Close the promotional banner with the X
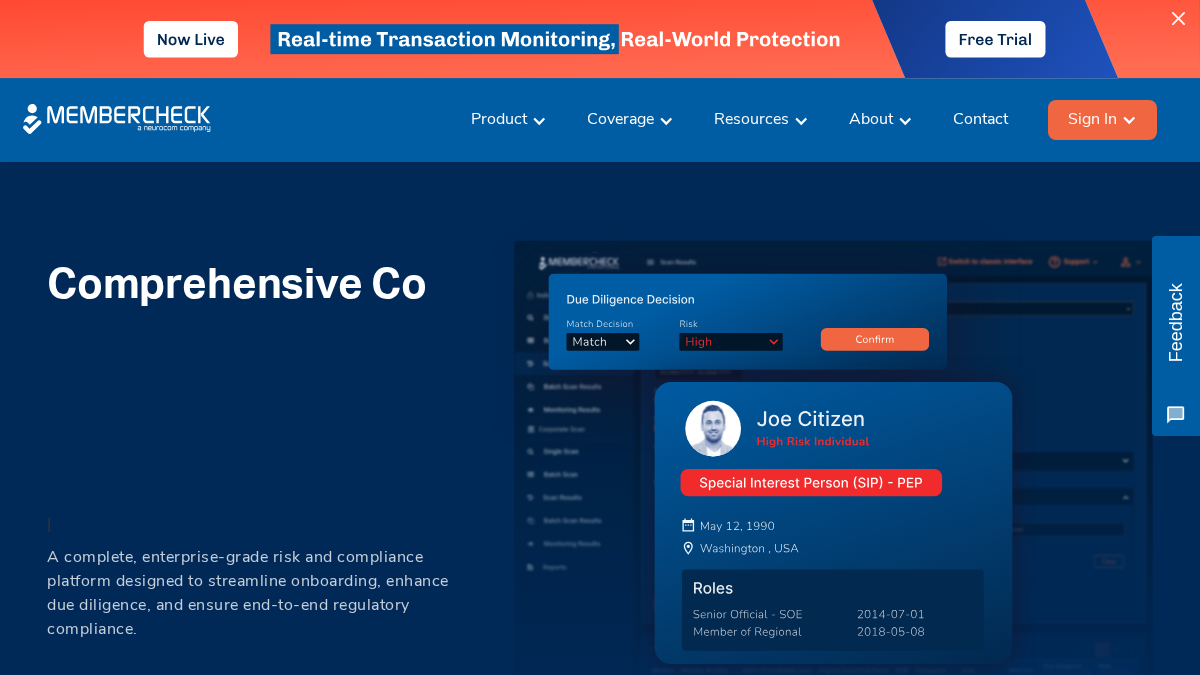Viewport: 1200px width, 675px height. (1178, 19)
